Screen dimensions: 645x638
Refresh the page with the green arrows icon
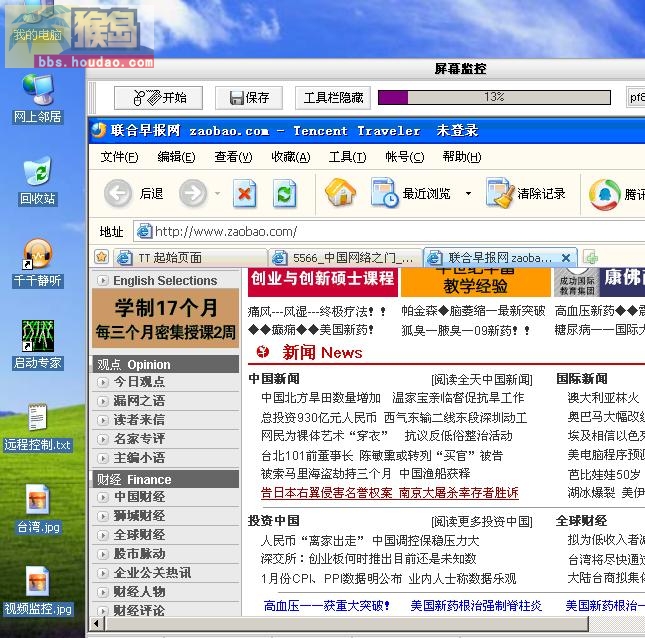tap(285, 193)
